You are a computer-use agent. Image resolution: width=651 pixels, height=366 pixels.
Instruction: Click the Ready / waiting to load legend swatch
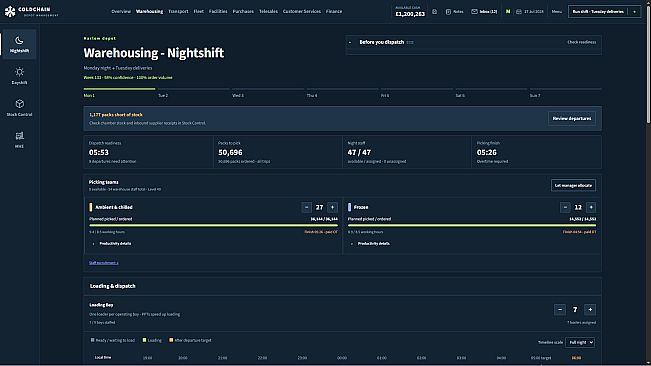click(92, 340)
